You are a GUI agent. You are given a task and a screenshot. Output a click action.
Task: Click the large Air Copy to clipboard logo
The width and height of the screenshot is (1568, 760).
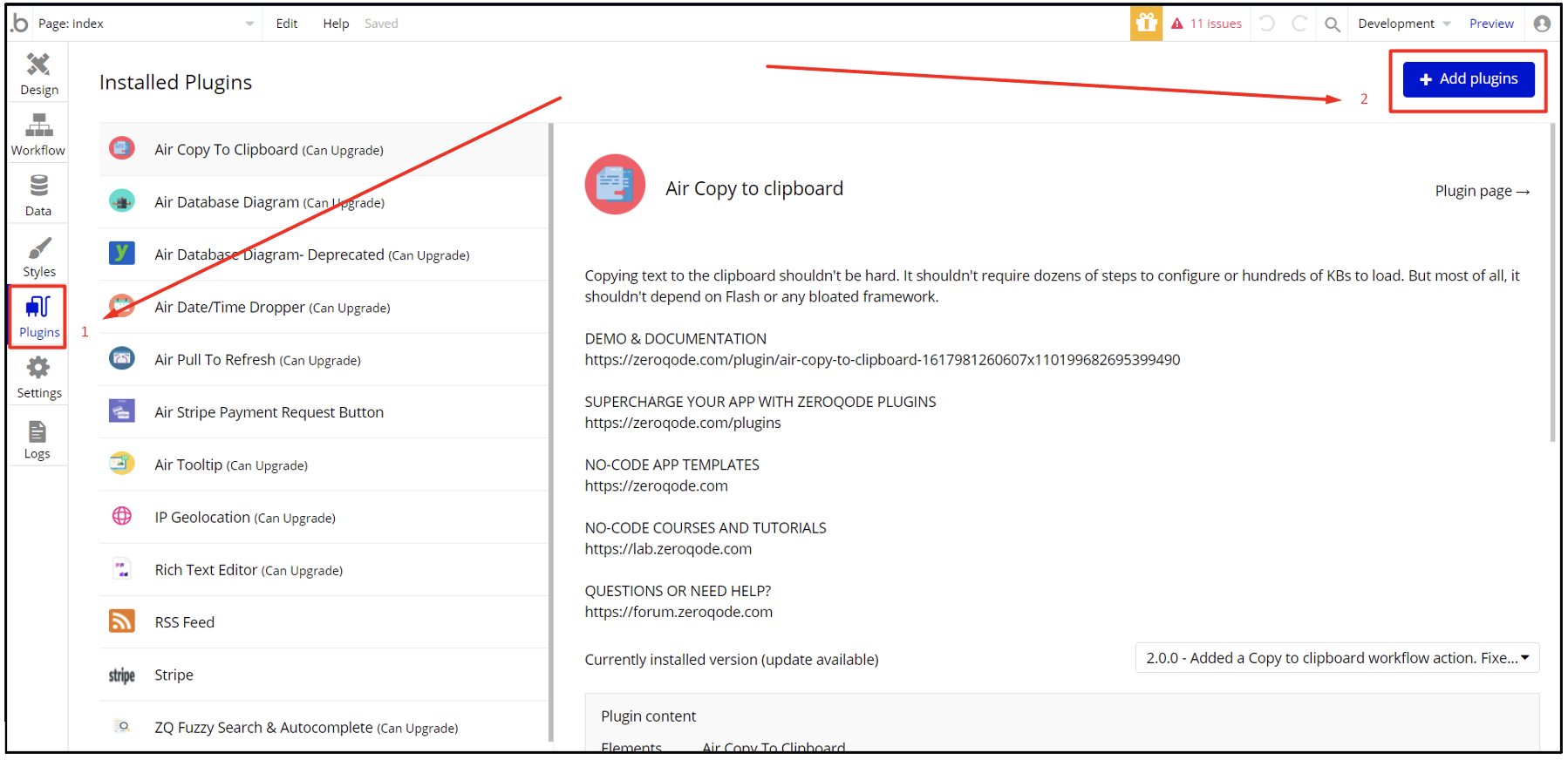pos(615,184)
